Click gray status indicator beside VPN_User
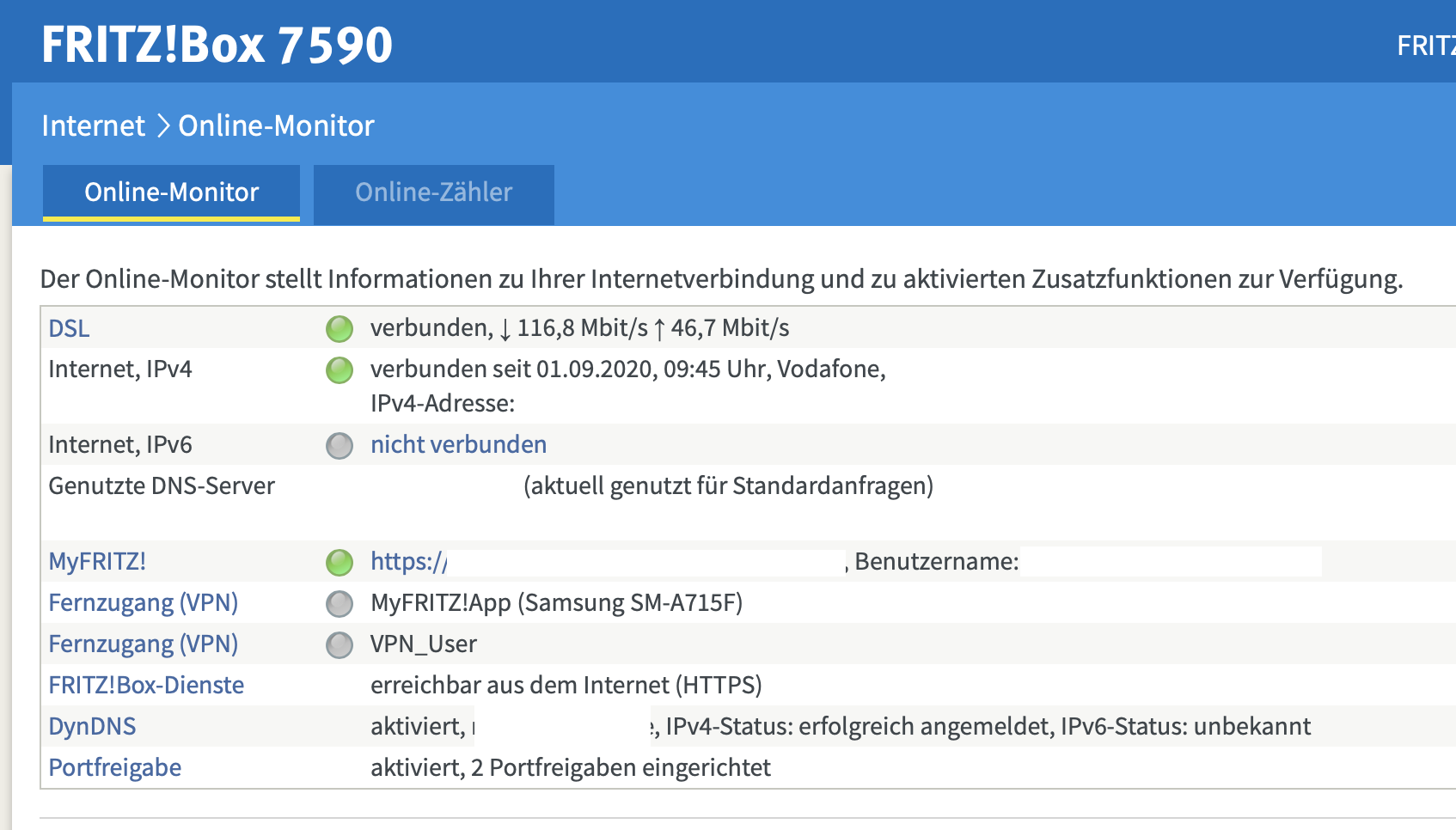This screenshot has width=1456, height=830. click(340, 644)
